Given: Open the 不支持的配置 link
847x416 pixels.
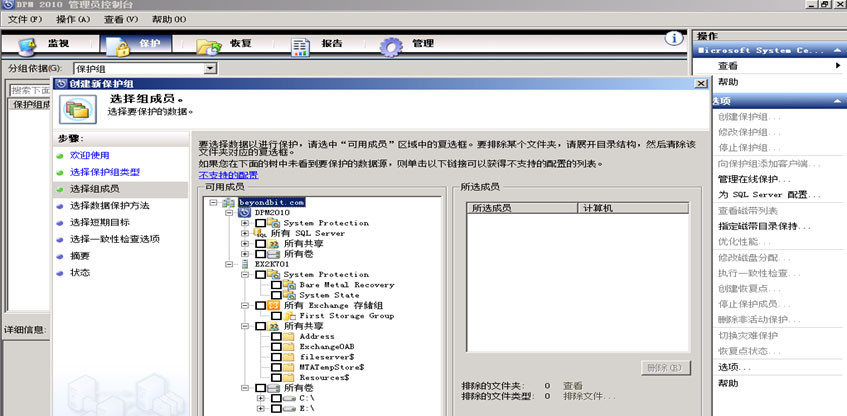Looking at the screenshot, I should click(x=228, y=175).
